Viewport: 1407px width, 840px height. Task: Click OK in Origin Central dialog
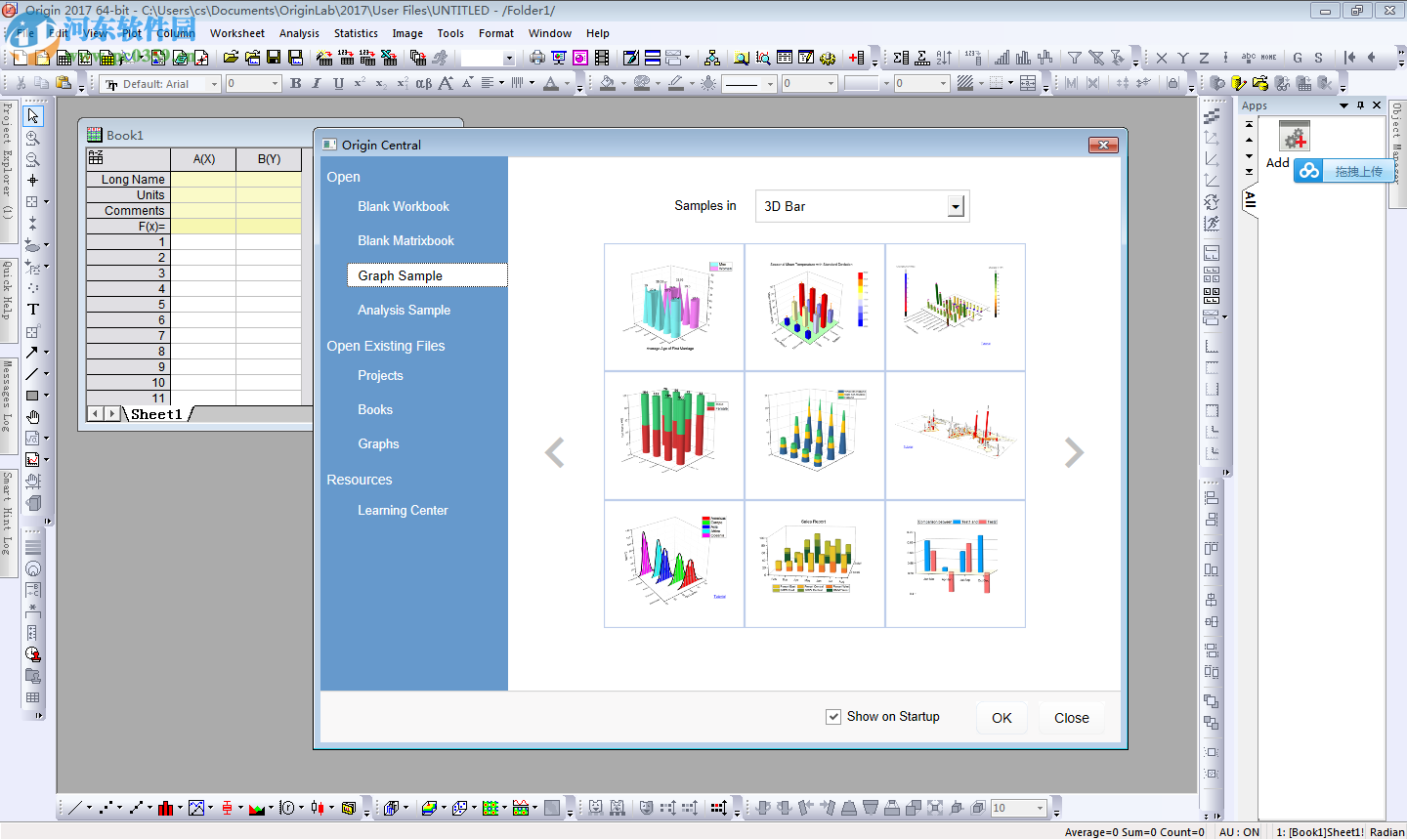tap(1002, 718)
